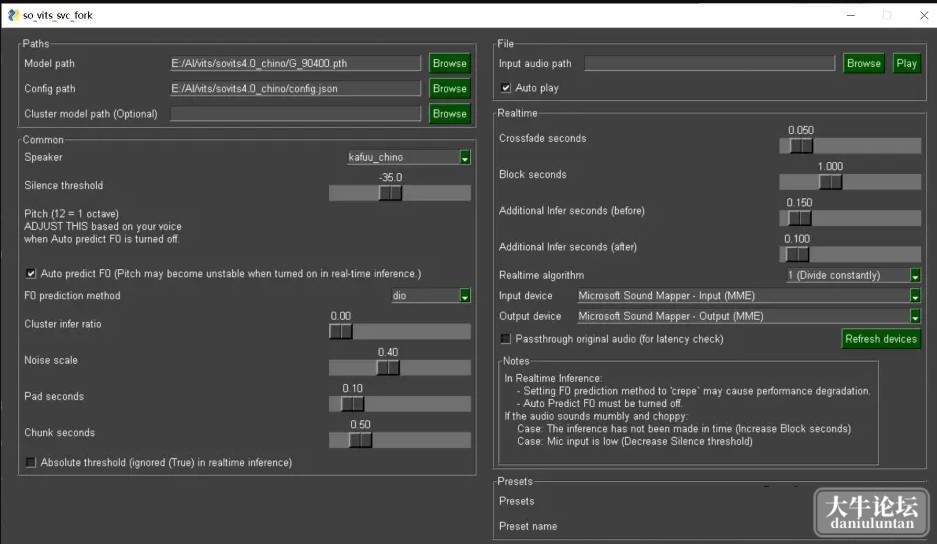Click the Pad seconds slider handle
This screenshot has height=544, width=937.
(352, 404)
